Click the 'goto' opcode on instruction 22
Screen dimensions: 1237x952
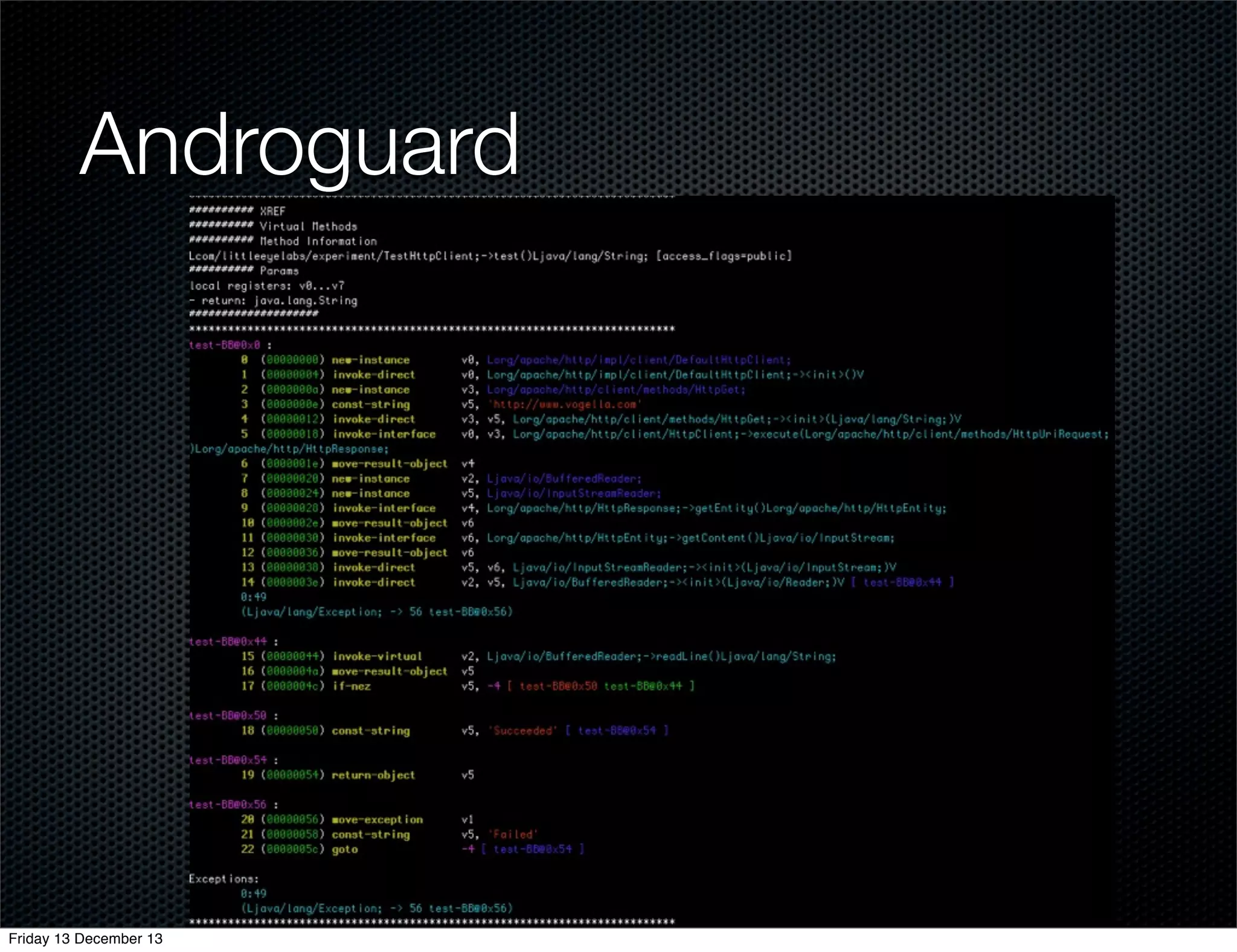pos(345,849)
